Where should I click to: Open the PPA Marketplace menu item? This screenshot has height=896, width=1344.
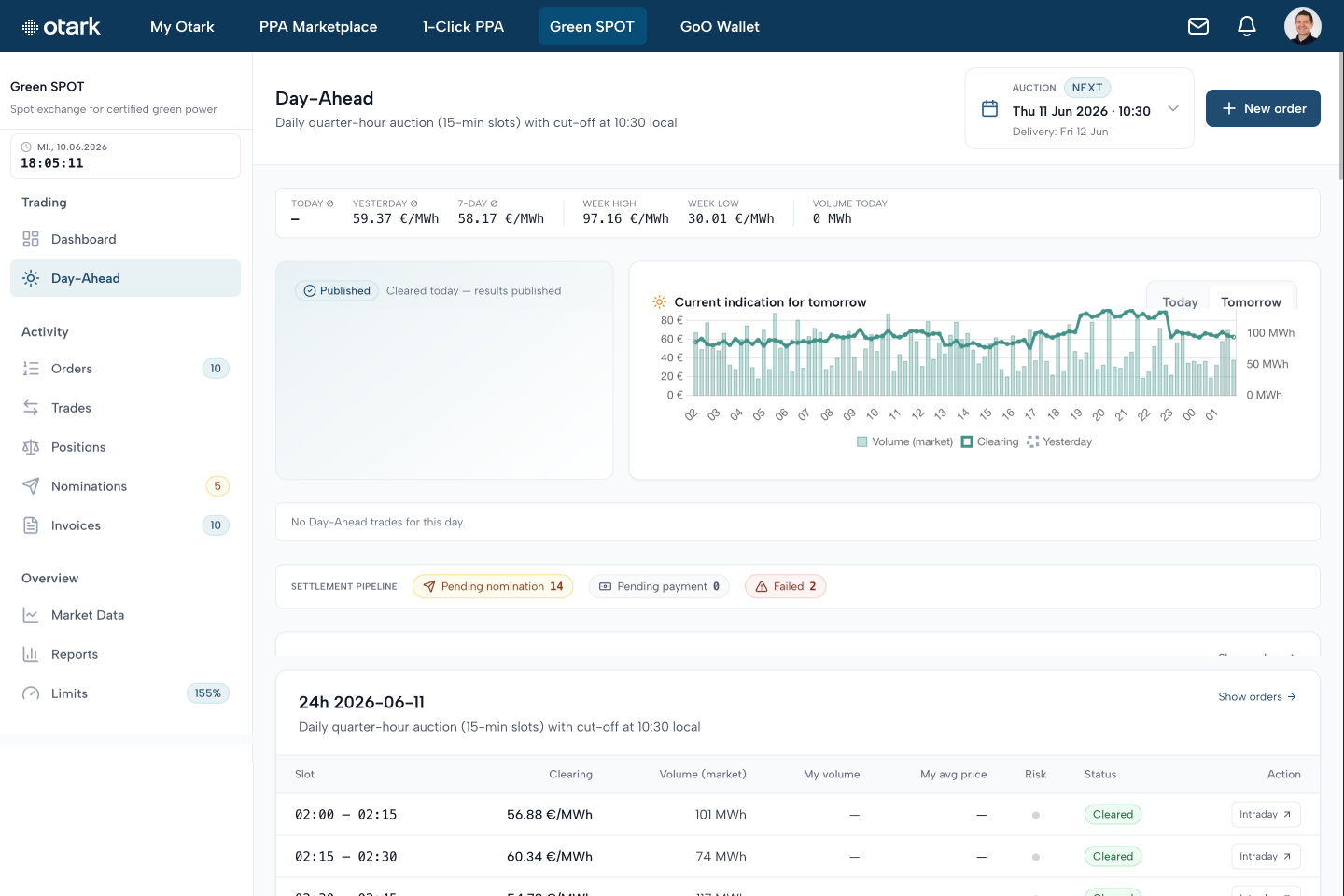(x=318, y=26)
